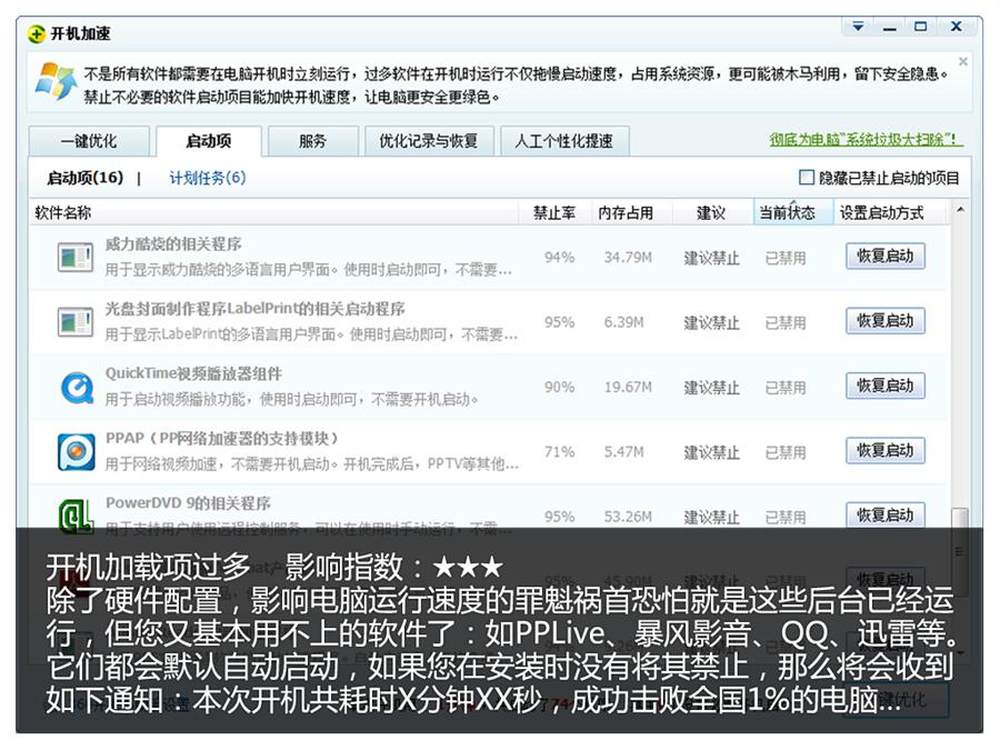The image size is (1000, 750).
Task: Select 光盘封面制作程序LabelPrint entry title
Action: (x=255, y=309)
